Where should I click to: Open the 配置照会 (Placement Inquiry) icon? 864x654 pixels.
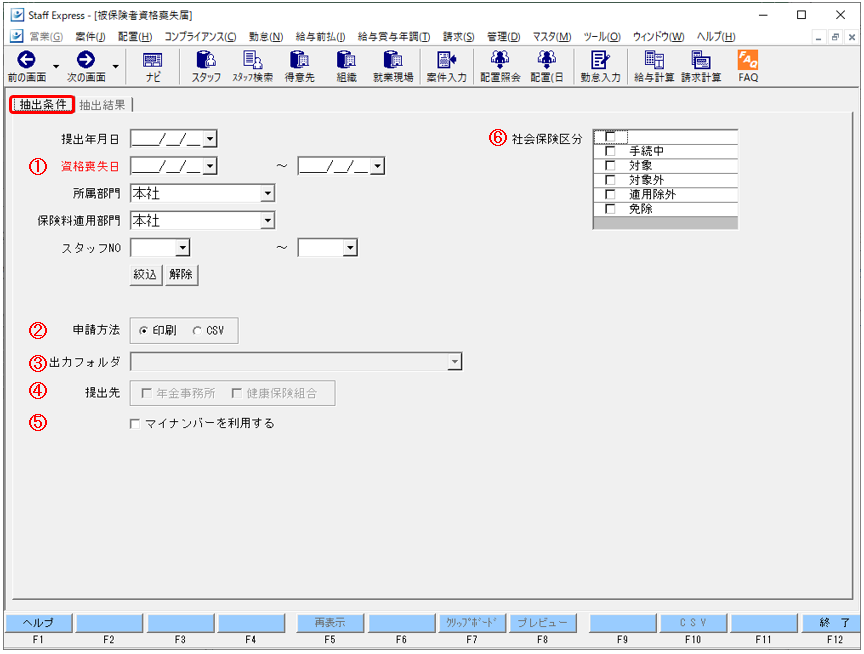(x=499, y=66)
